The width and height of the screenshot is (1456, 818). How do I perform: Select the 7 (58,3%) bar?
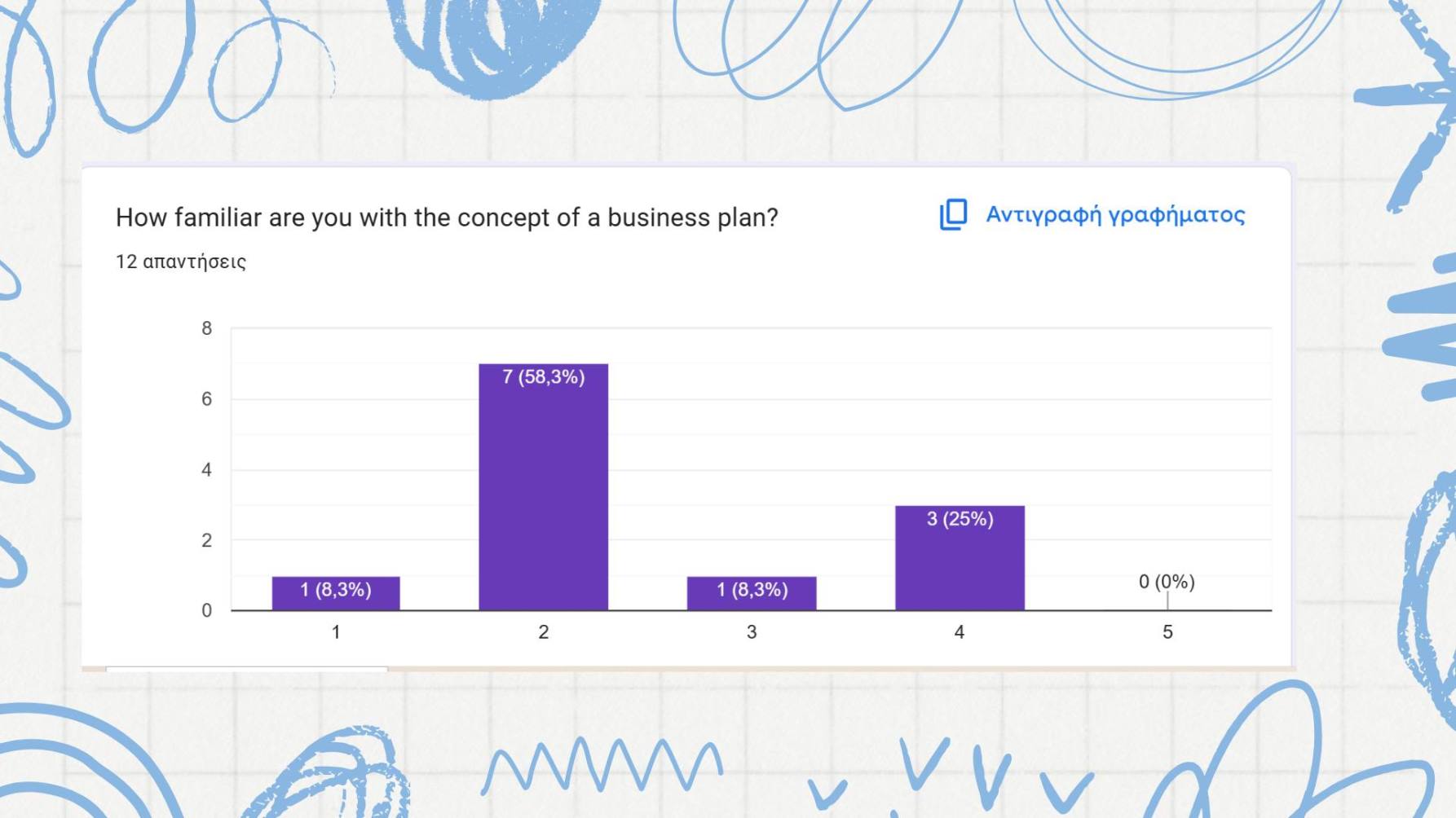[x=543, y=486]
